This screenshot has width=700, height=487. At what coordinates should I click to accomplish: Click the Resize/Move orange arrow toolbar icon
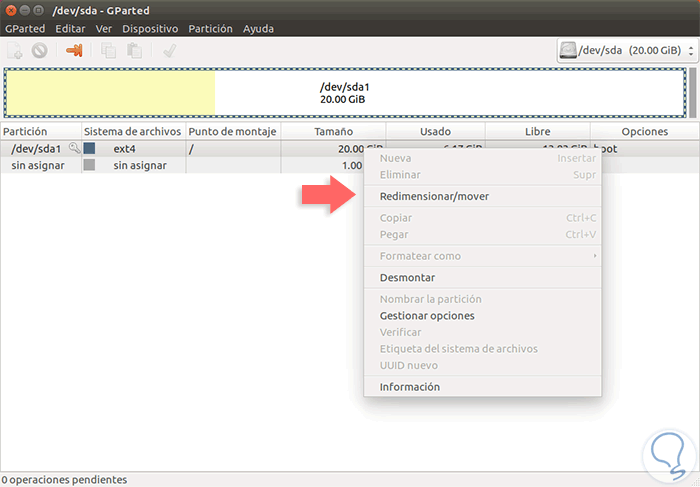click(74, 50)
